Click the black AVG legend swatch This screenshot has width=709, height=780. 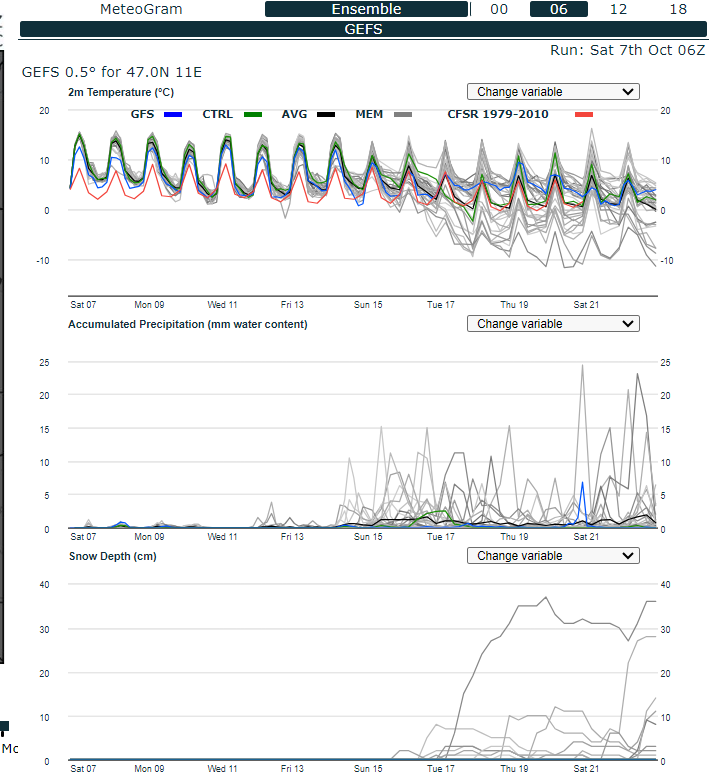tap(326, 114)
